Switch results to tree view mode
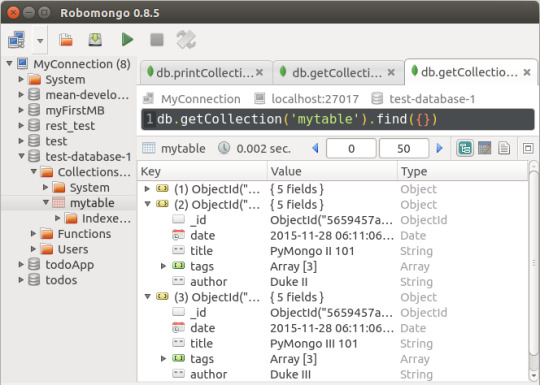 (x=465, y=149)
